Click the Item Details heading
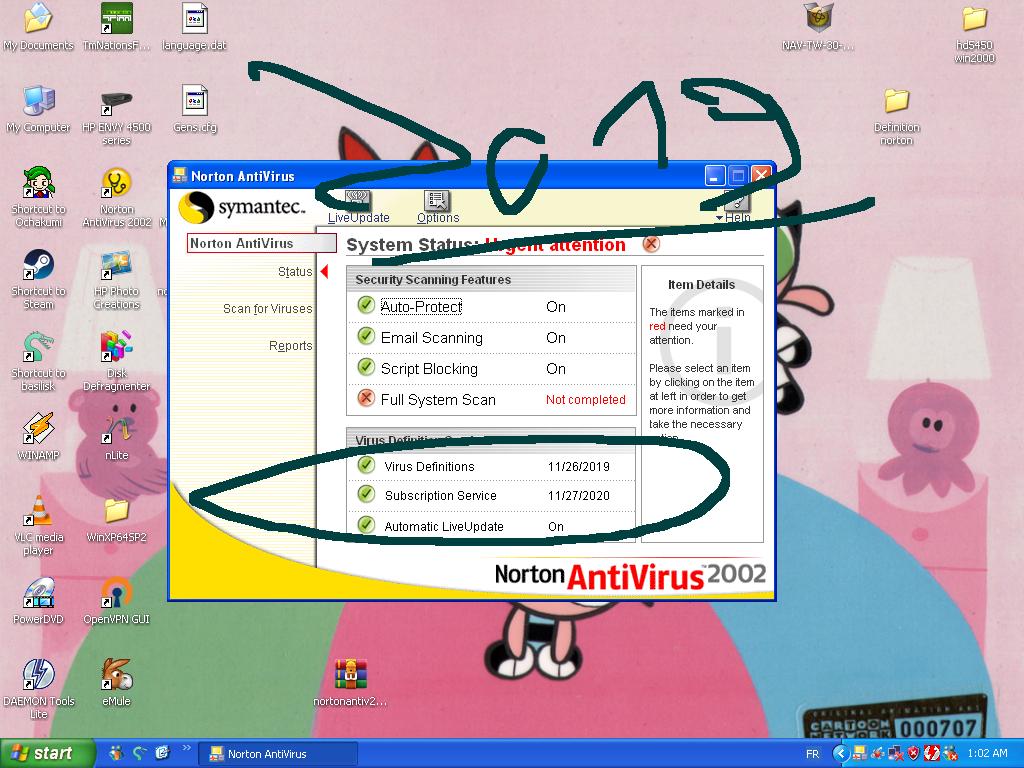This screenshot has width=1024, height=768. point(701,285)
